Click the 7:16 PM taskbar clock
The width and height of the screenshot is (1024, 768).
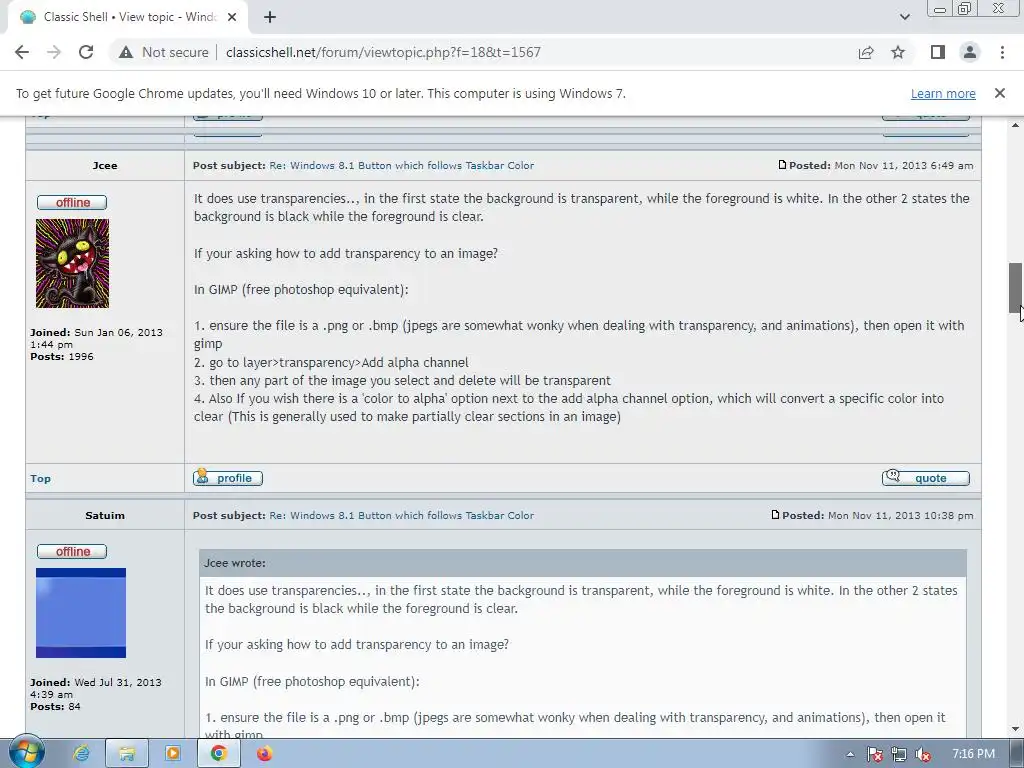point(974,754)
